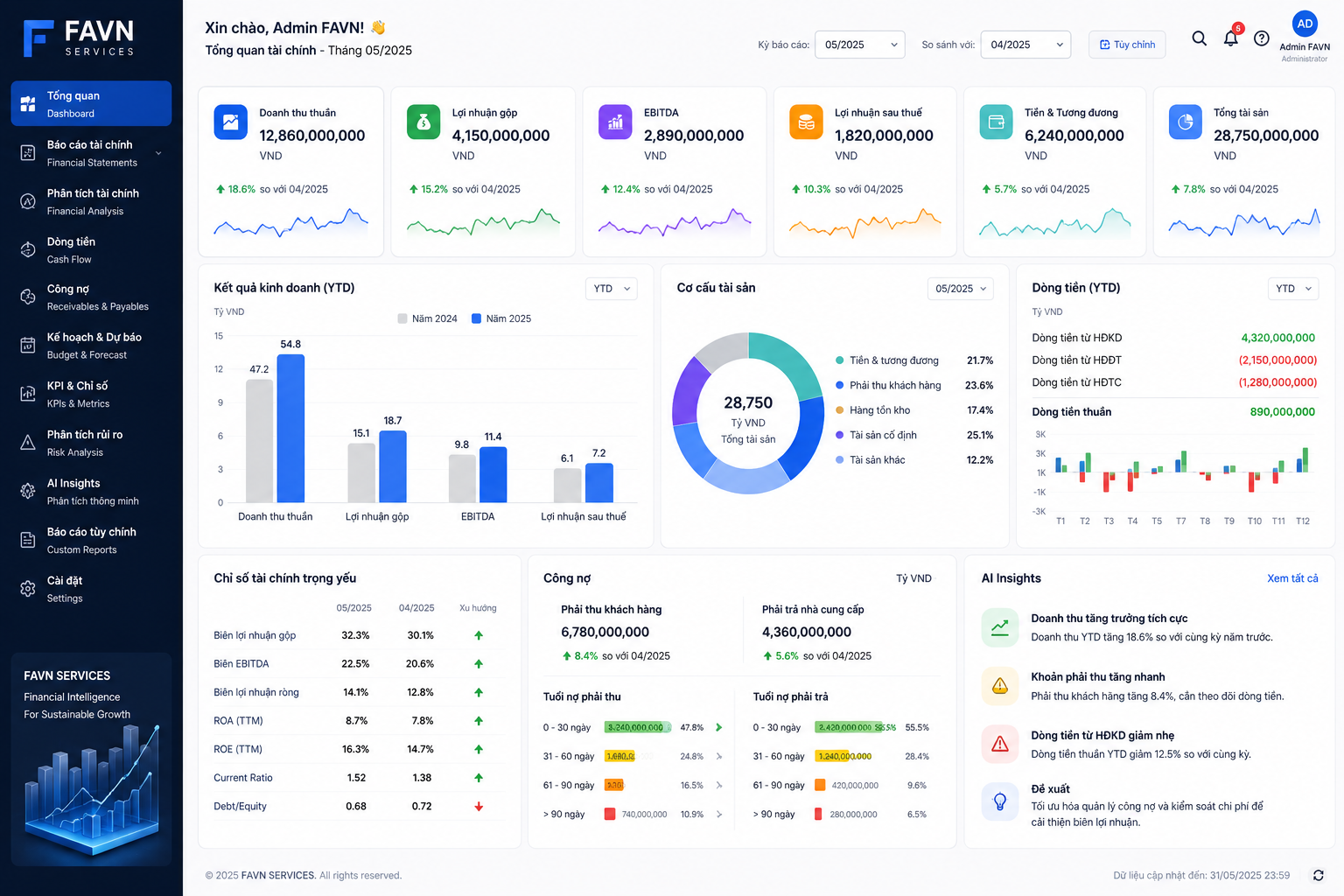This screenshot has height=896, width=1344.
Task: Click the Tổng tài sản pie icon
Action: [1186, 122]
